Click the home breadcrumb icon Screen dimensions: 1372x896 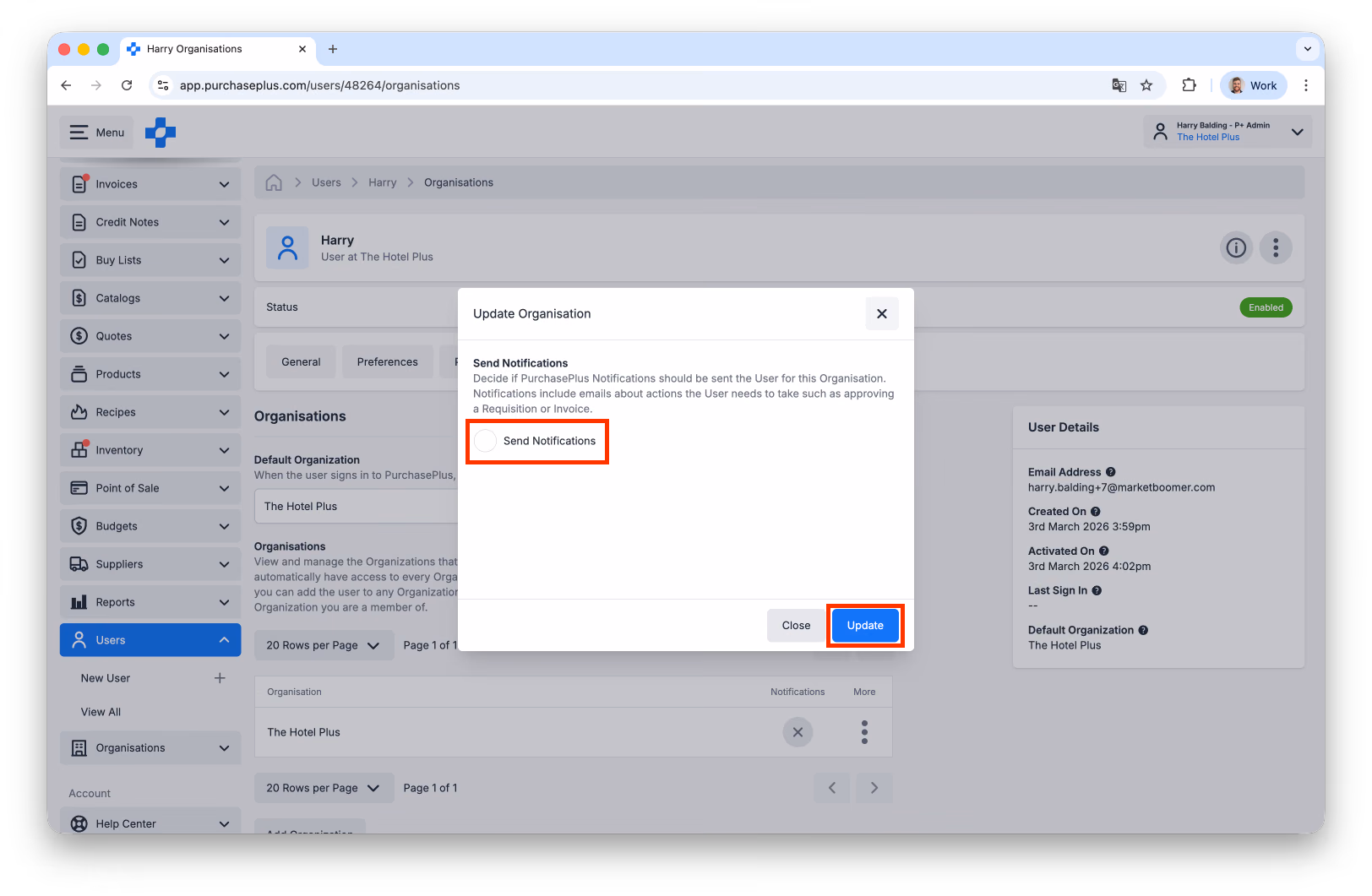point(274,182)
